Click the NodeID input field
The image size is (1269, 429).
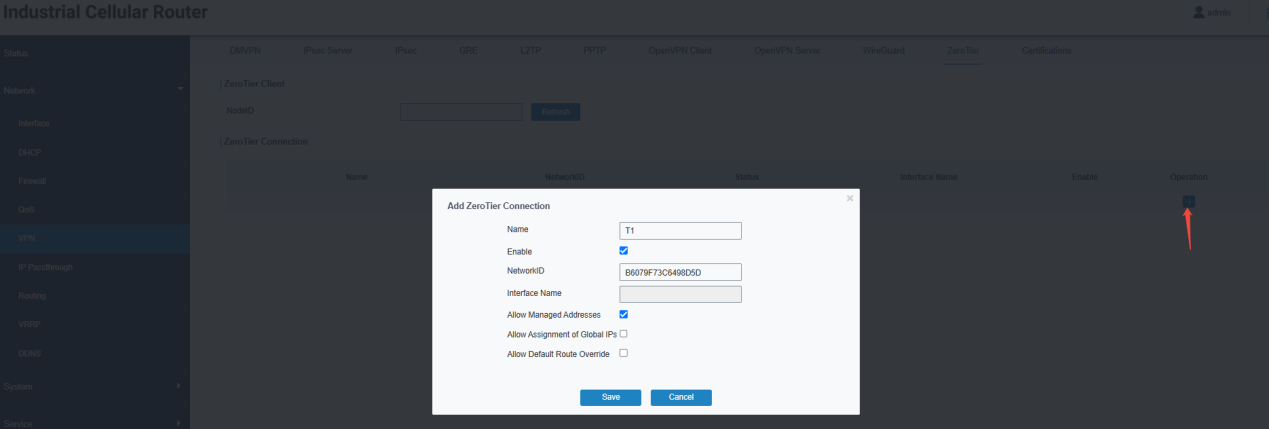tap(461, 112)
